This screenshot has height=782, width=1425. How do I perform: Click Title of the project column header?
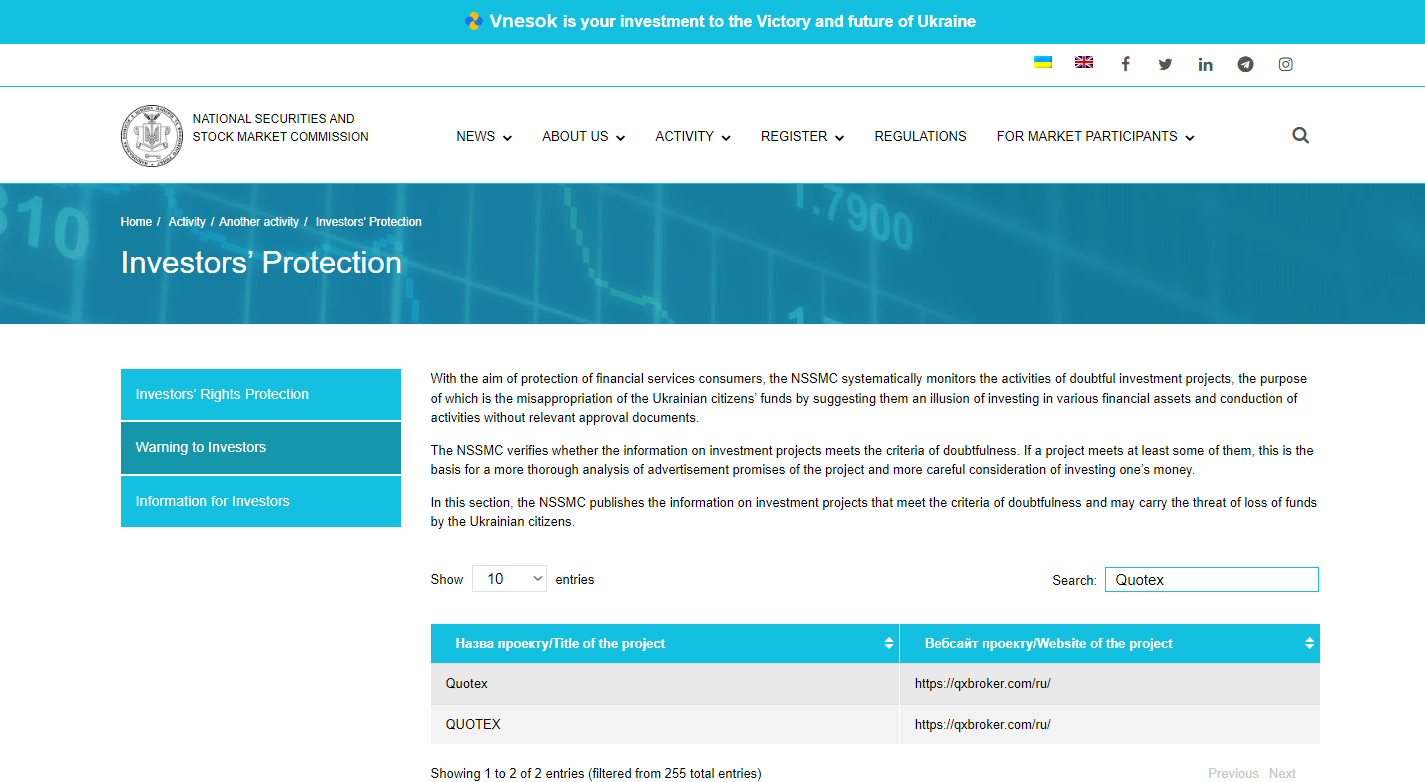[x=665, y=644]
